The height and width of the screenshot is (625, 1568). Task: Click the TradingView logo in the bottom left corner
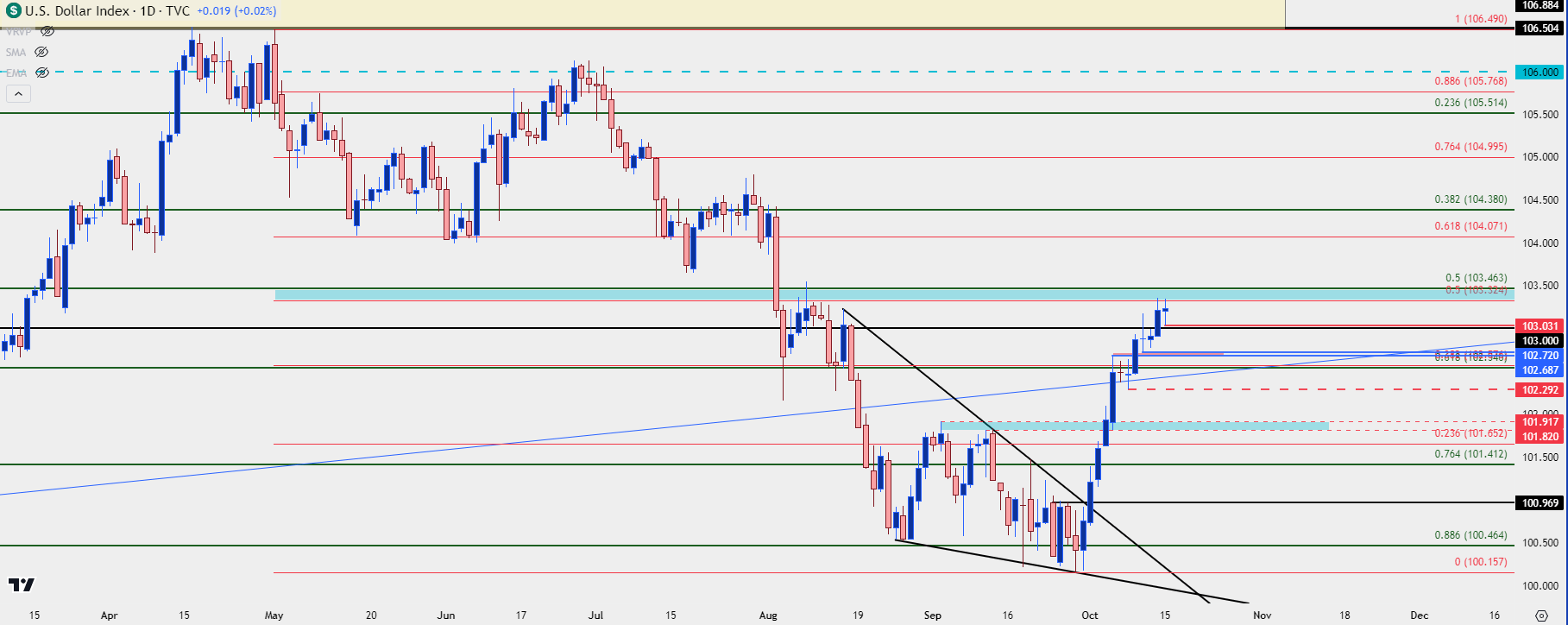pyautogui.click(x=22, y=584)
